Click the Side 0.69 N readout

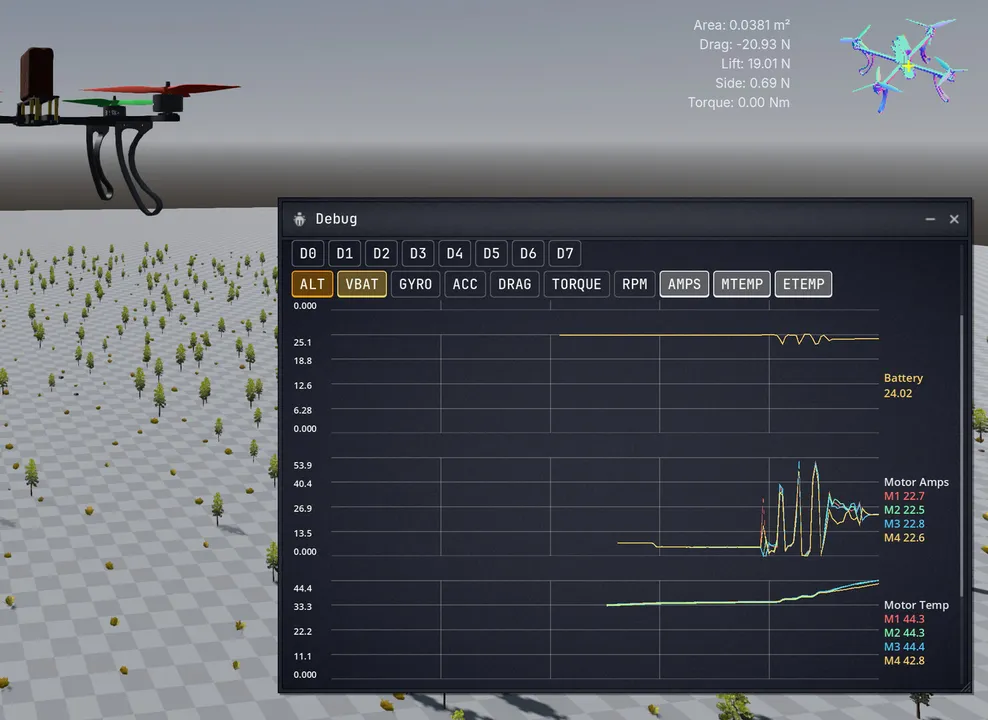point(752,83)
